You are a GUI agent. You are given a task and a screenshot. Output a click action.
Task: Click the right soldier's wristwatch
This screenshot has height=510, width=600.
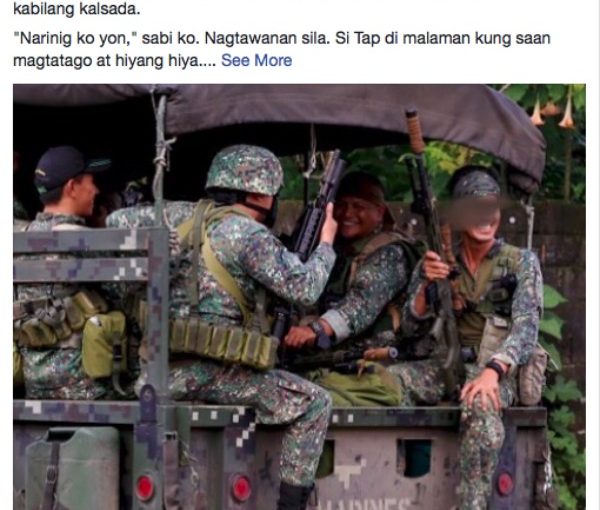click(496, 369)
